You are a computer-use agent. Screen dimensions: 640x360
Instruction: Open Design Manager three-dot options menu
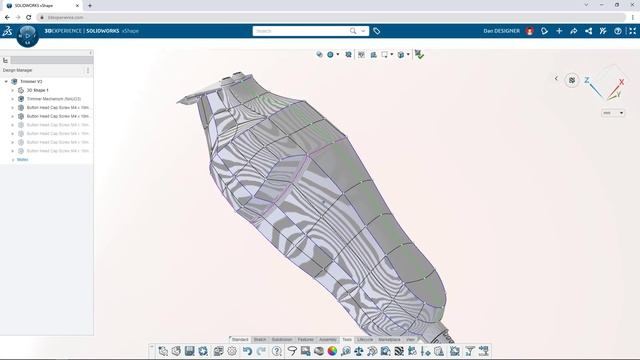tap(88, 70)
